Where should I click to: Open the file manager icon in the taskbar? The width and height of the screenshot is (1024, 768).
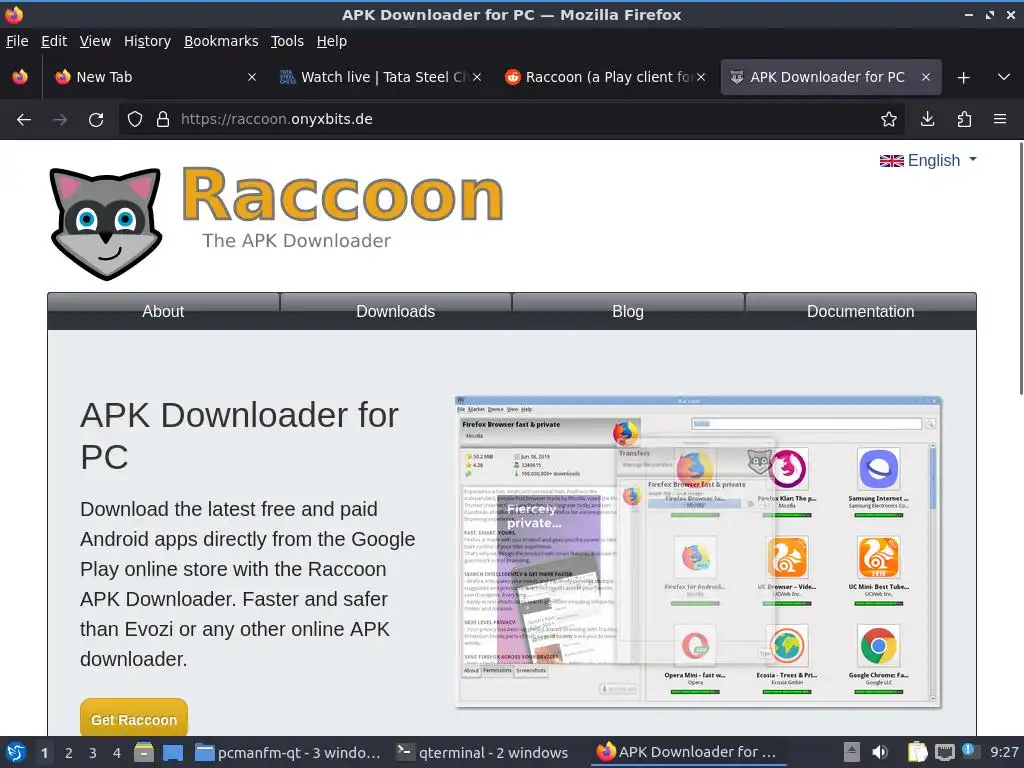(144, 753)
